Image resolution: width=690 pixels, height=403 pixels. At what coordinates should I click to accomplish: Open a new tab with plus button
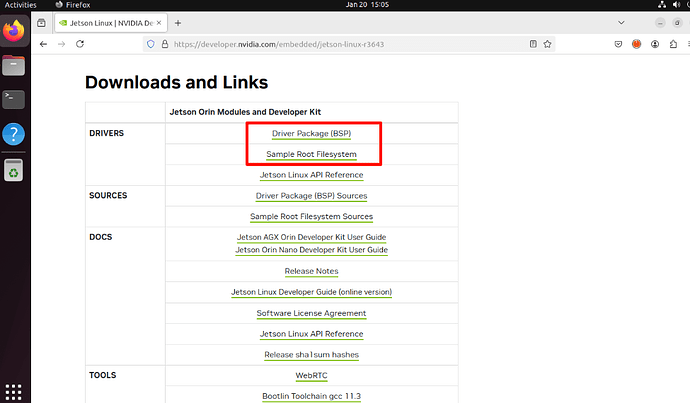pos(178,23)
